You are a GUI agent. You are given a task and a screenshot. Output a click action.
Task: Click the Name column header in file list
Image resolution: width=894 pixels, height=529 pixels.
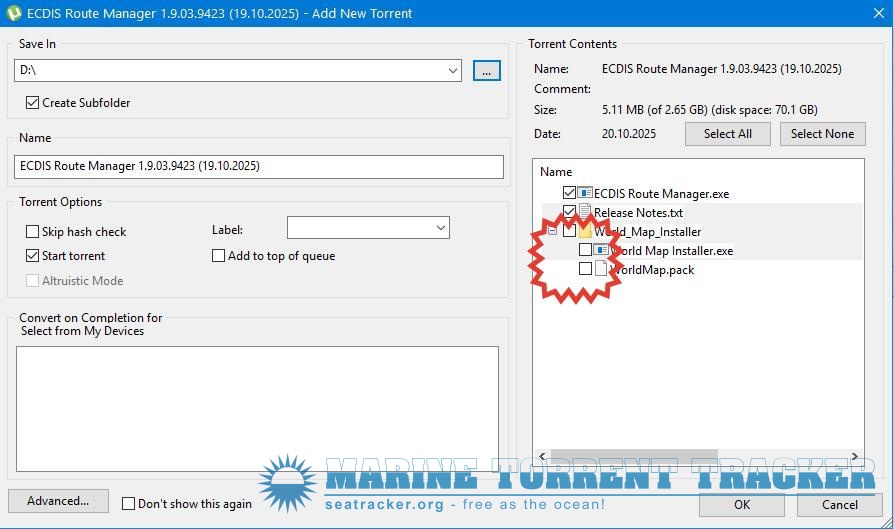556,172
